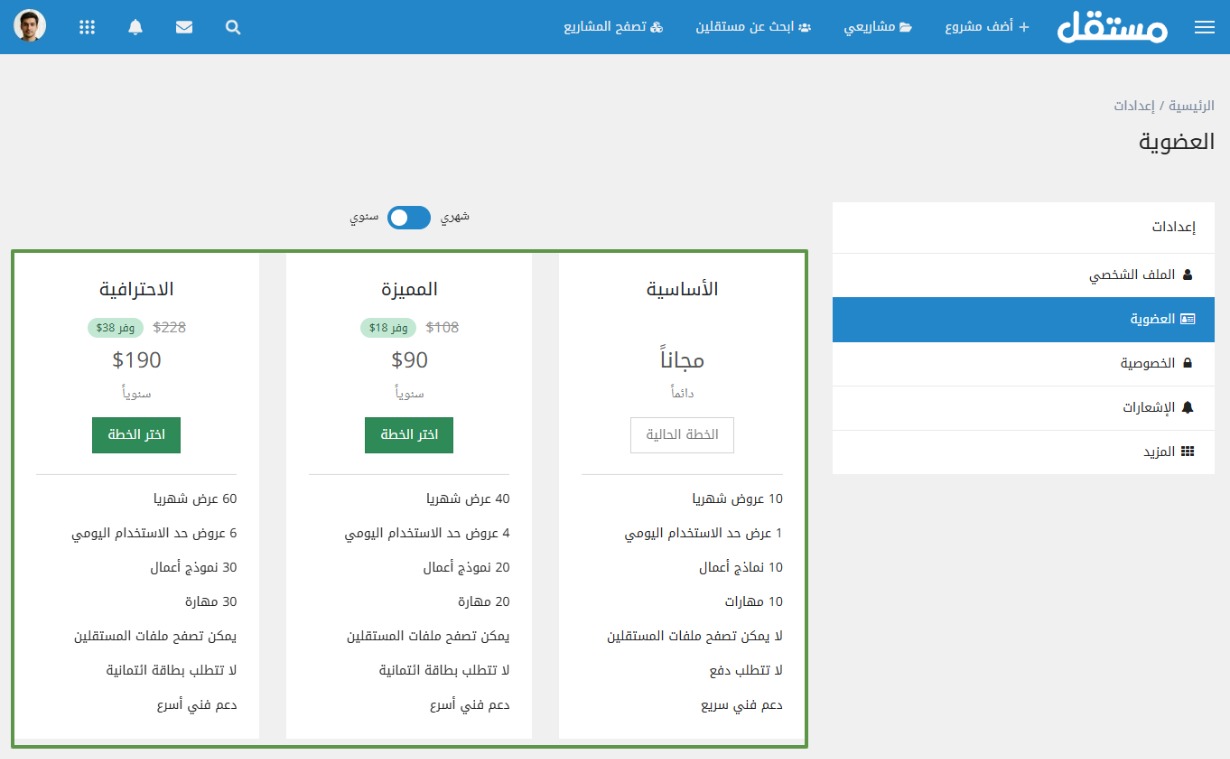This screenshot has height=759, width=1230.
Task: Choose the المميزة plan button
Action: (409, 435)
